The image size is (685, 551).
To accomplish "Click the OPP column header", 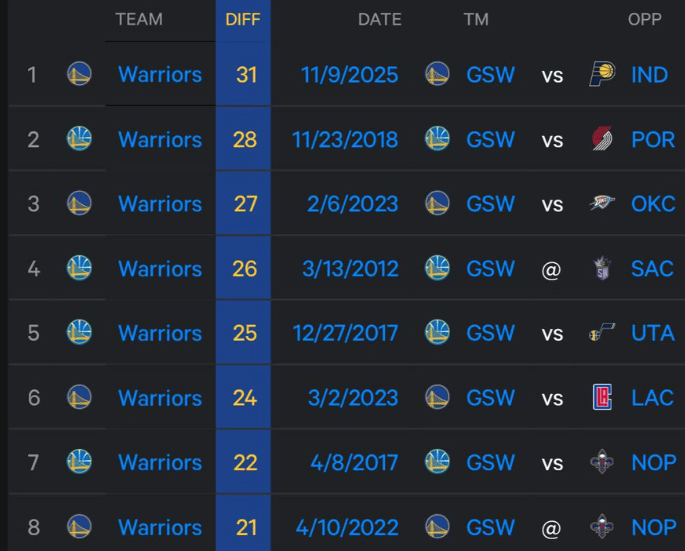I will (x=645, y=20).
